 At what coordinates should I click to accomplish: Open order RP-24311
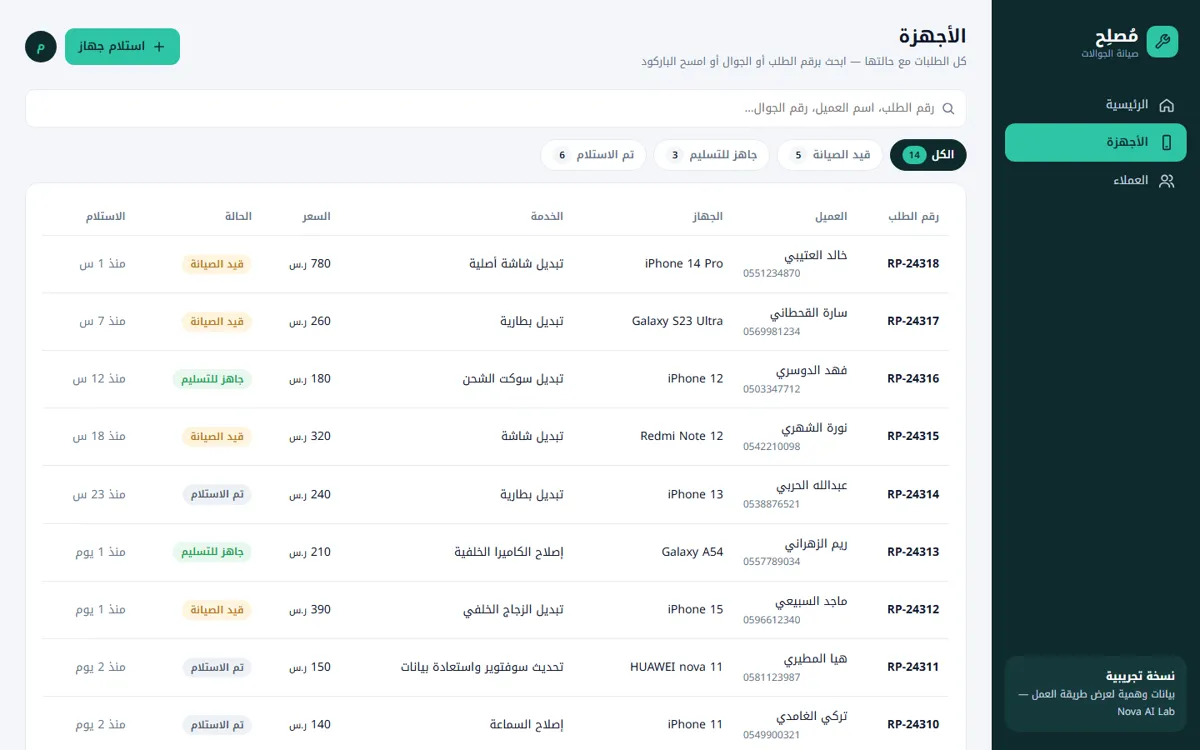tap(913, 667)
